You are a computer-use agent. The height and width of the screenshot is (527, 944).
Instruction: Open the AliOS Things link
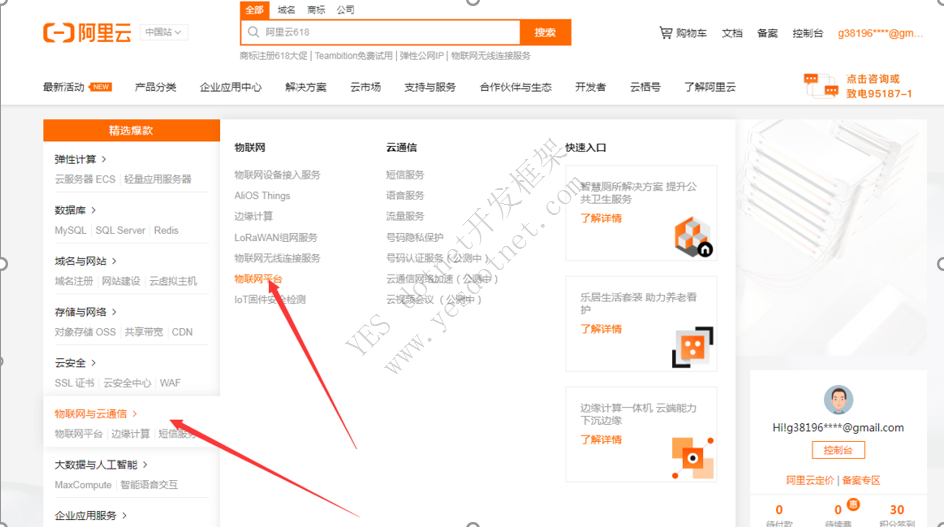tap(262, 196)
